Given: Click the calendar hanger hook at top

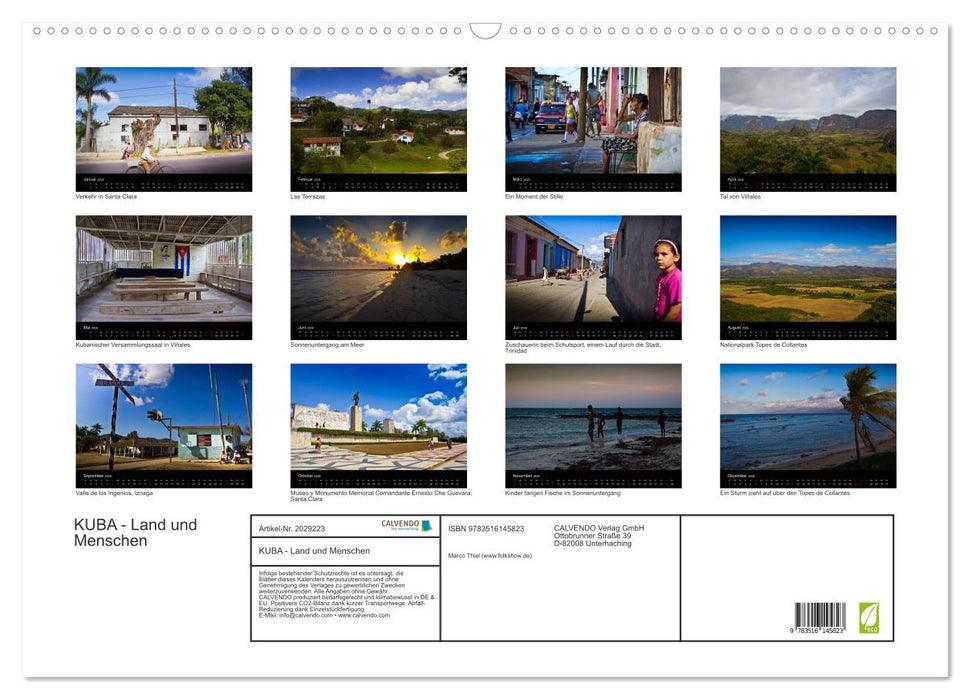Looking at the screenshot, I should (x=485, y=31).
